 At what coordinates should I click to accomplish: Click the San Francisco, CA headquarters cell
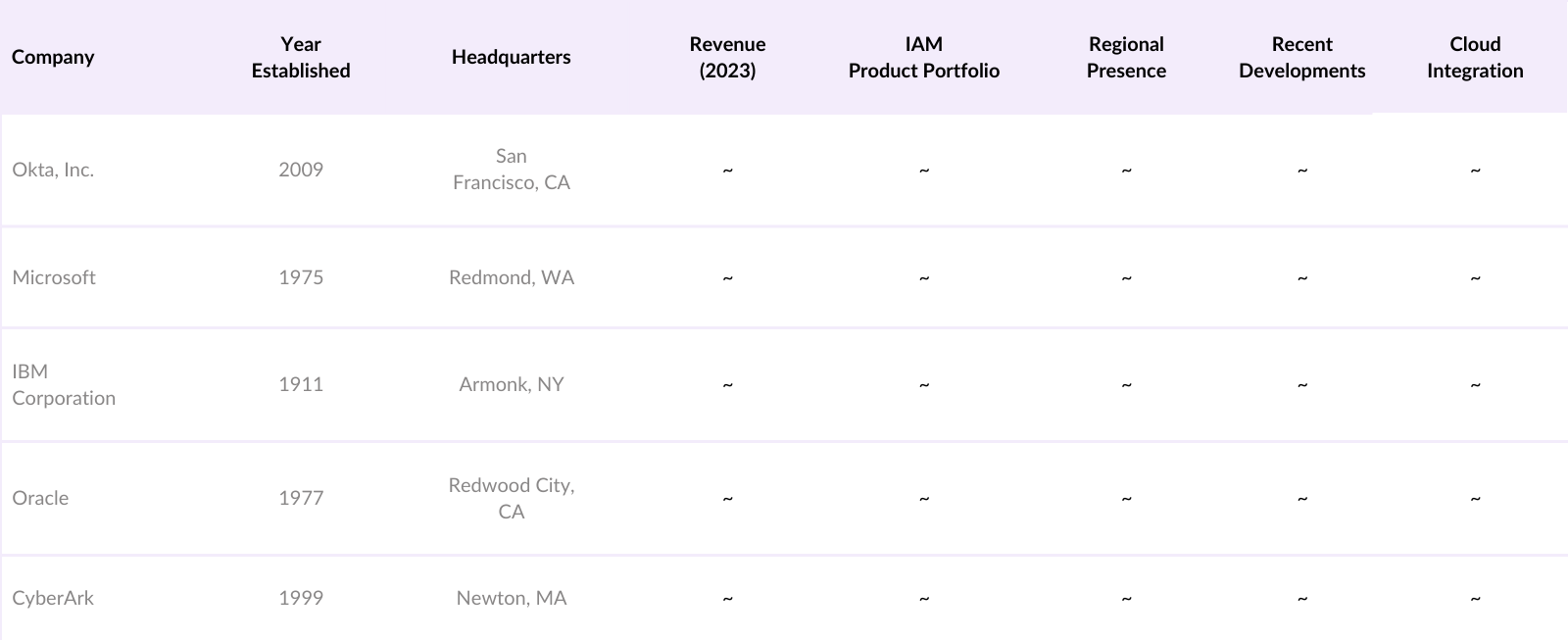click(511, 170)
